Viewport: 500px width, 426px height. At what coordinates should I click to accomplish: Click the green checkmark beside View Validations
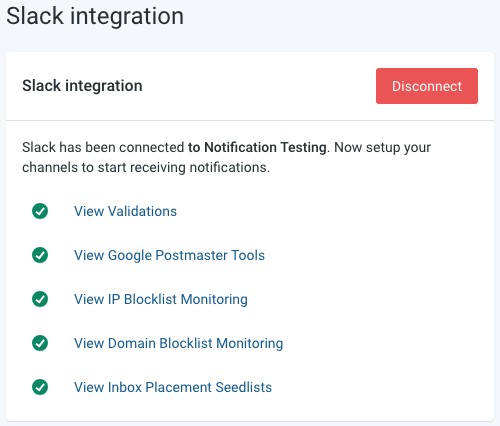click(x=40, y=211)
